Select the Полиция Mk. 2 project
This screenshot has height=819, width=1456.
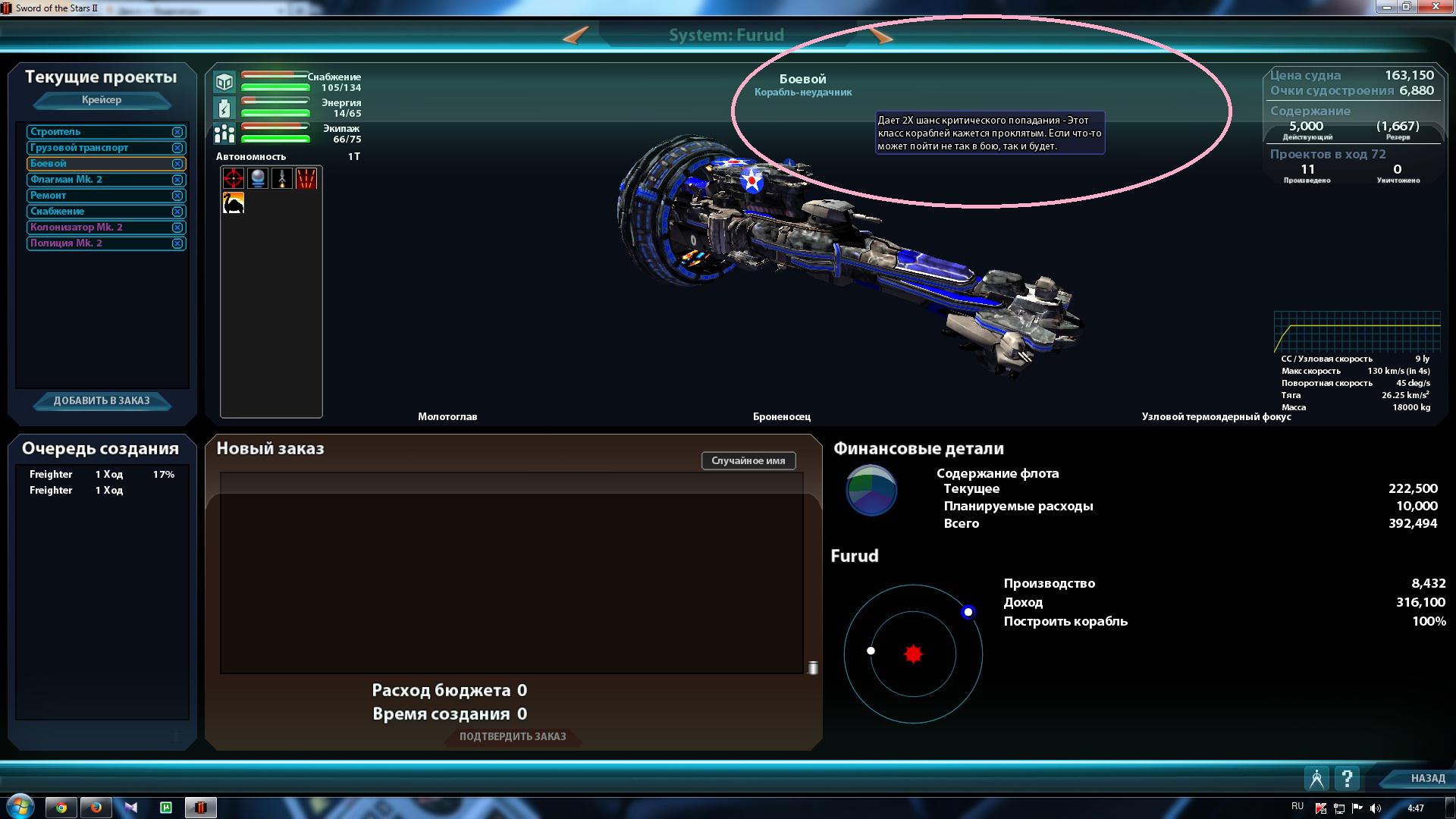coord(106,243)
